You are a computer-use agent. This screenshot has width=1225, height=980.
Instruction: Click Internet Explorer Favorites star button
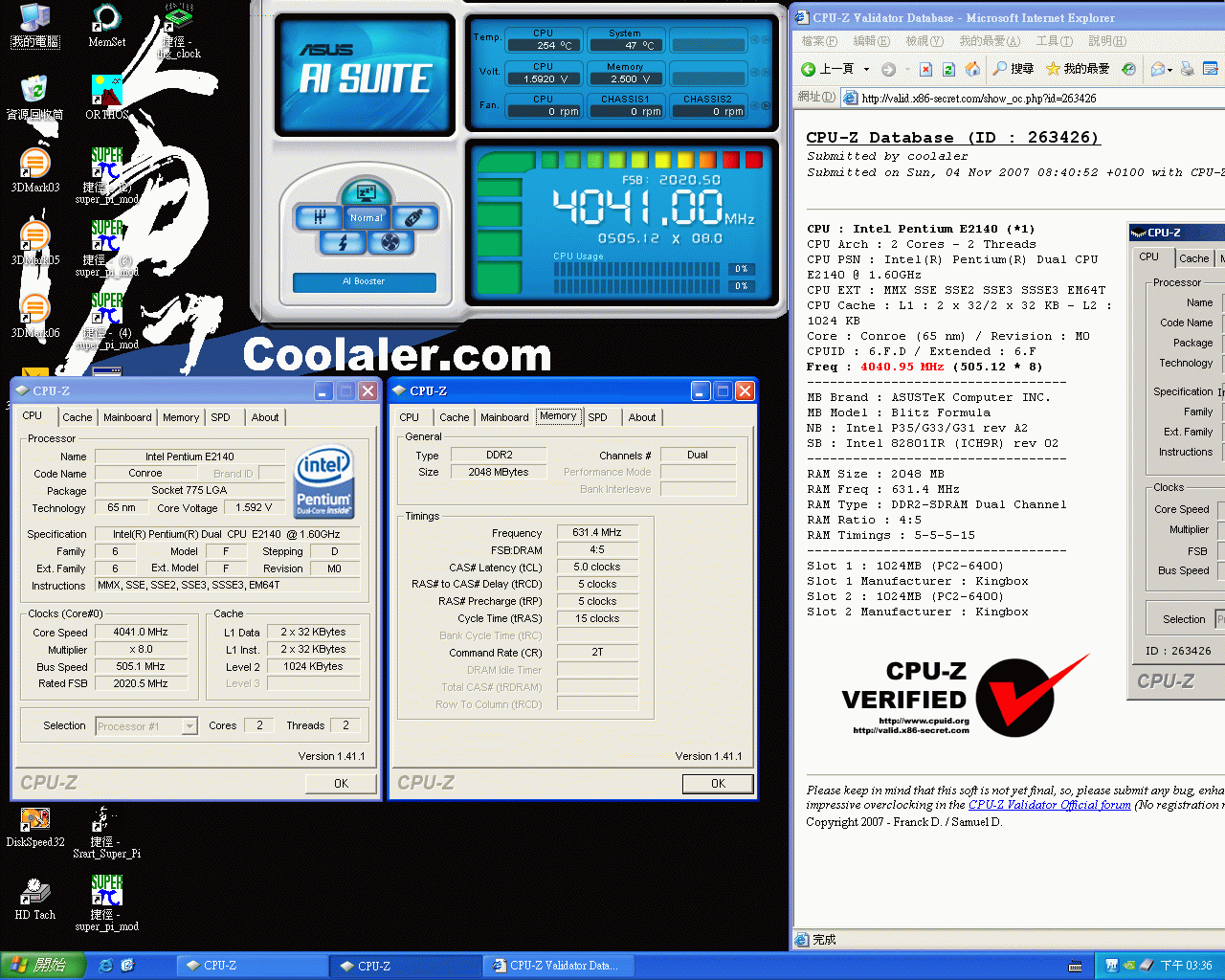1078,69
